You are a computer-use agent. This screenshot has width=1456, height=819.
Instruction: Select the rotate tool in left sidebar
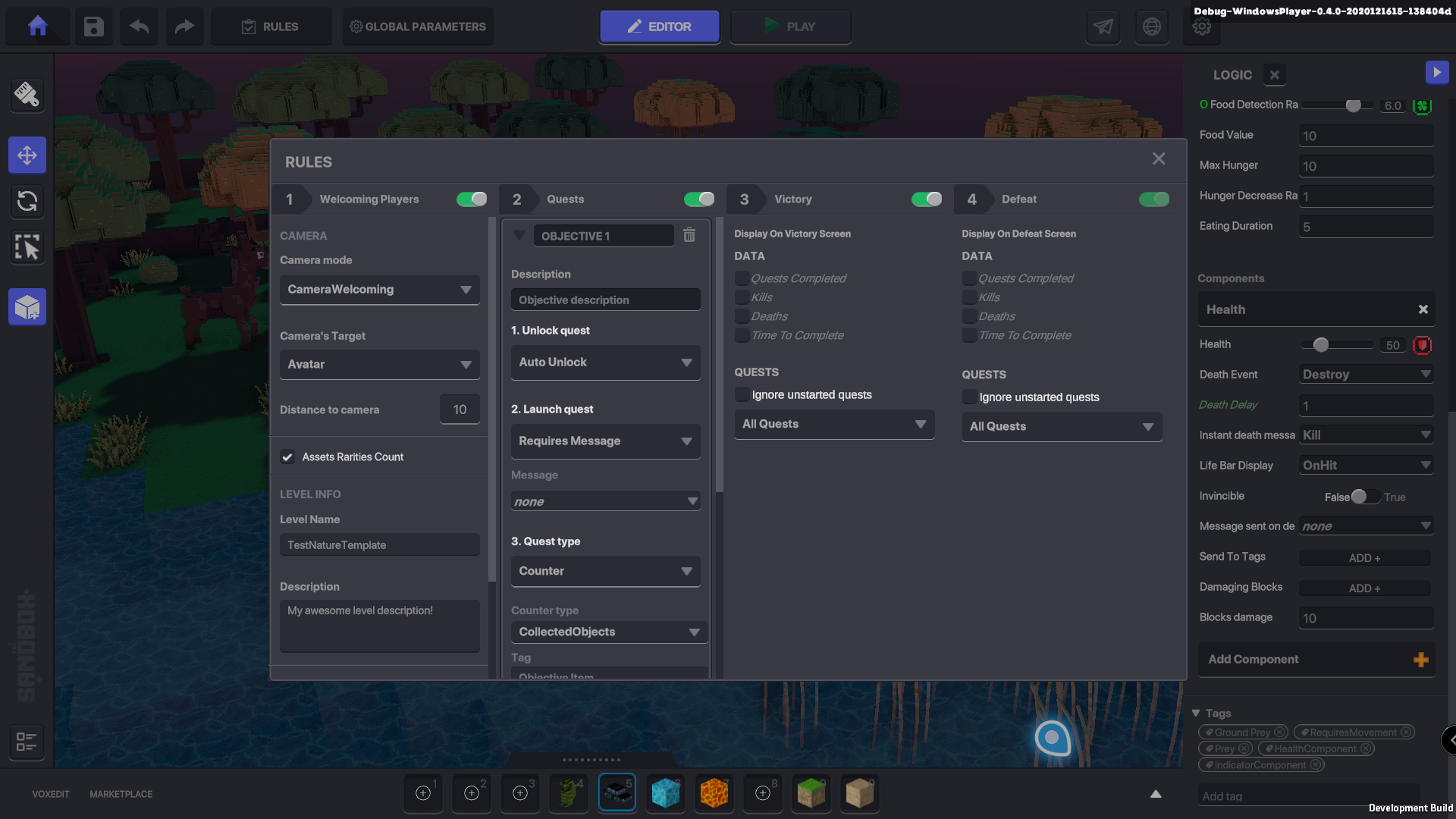[27, 201]
